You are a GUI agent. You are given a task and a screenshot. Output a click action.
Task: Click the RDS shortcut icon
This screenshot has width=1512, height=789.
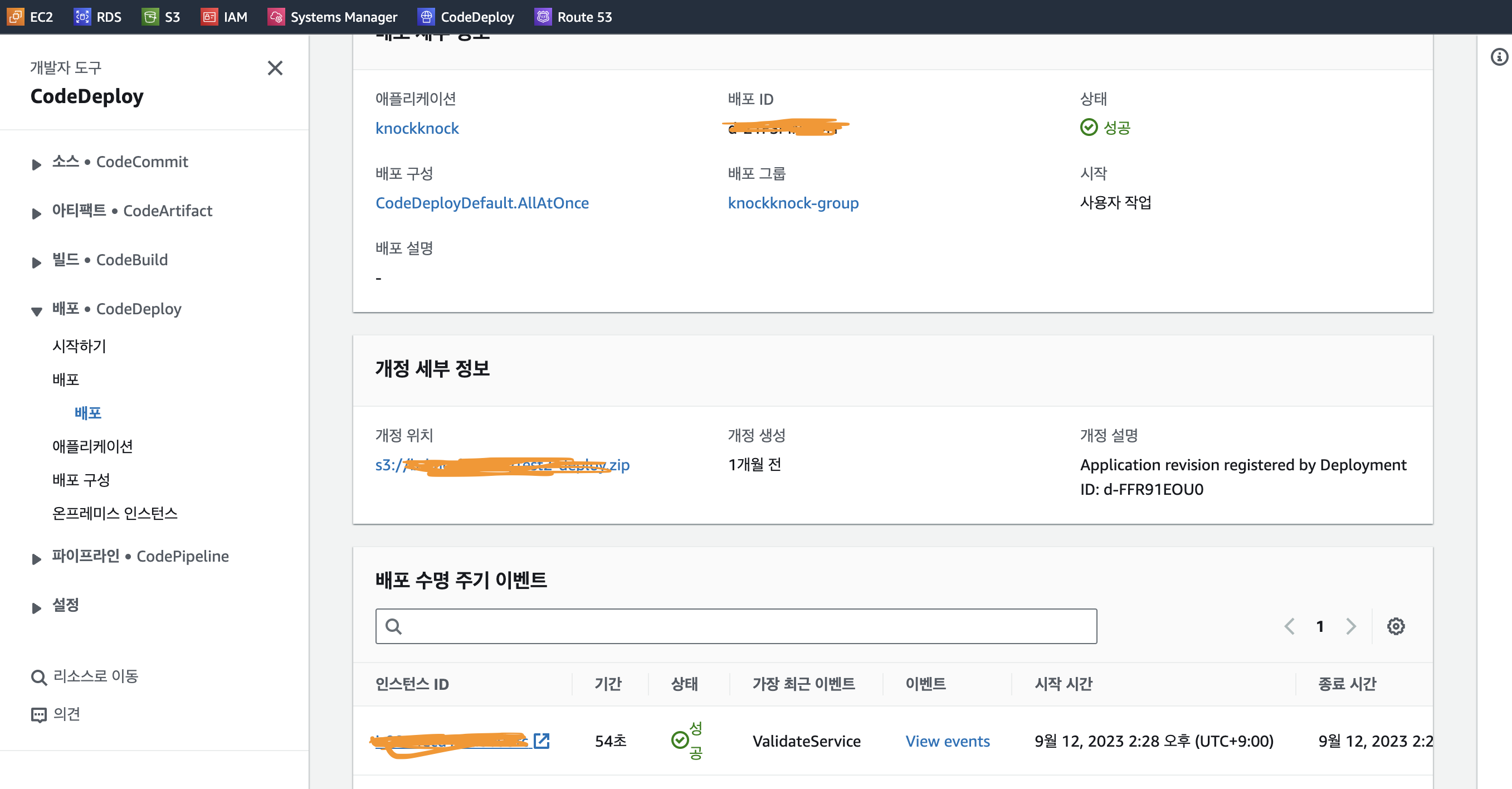click(82, 17)
